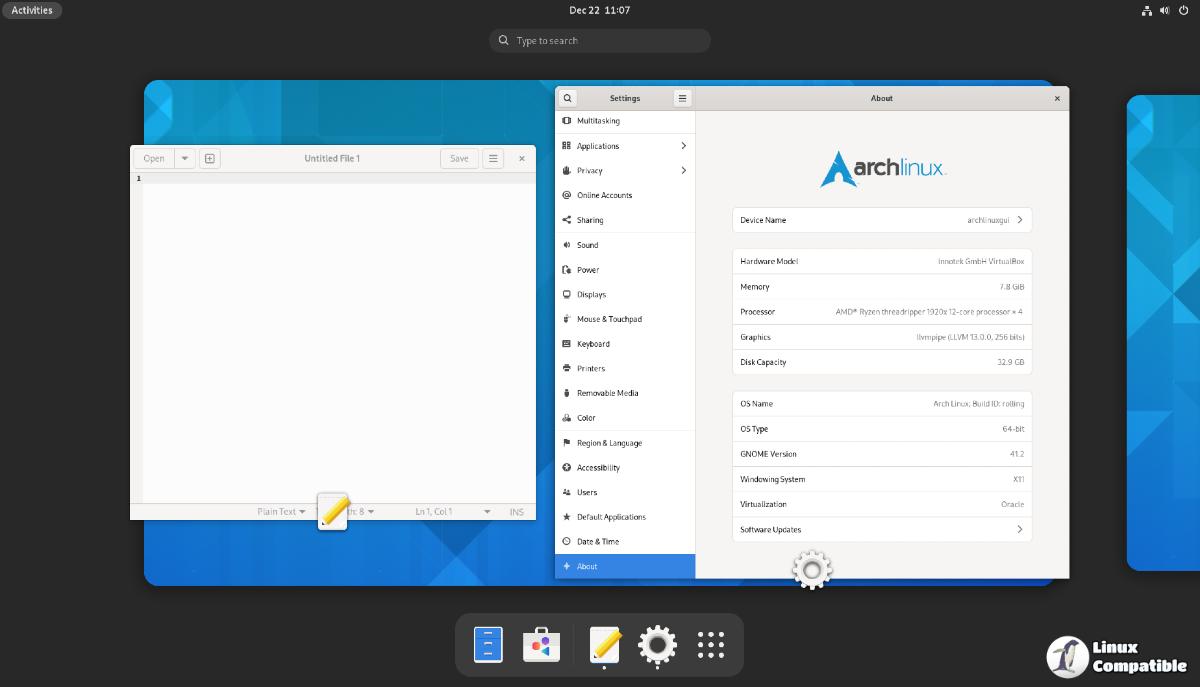Click the Activities button

point(32,10)
